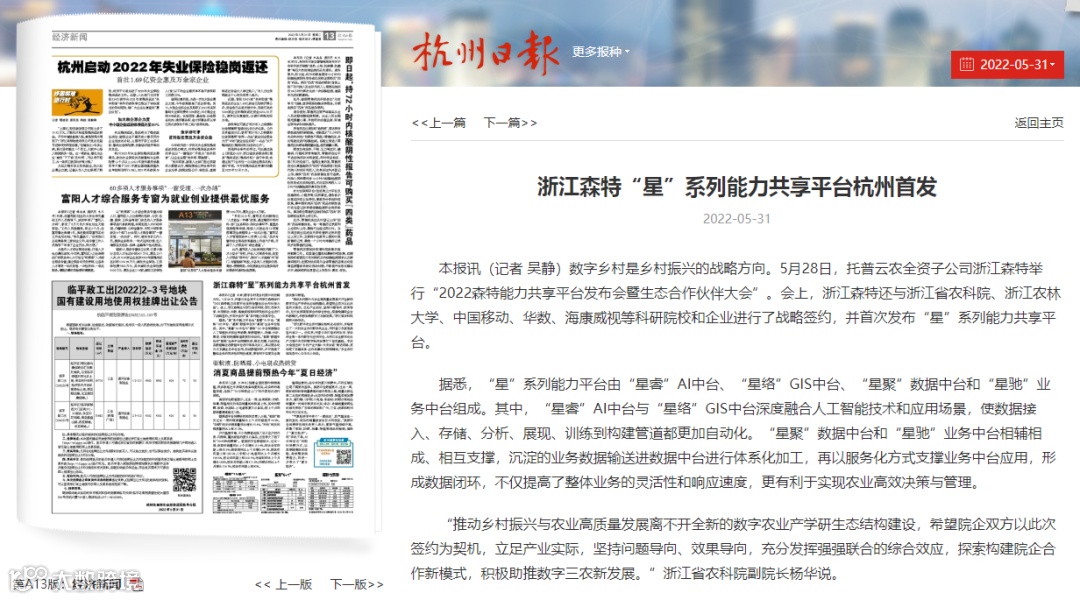
Task: Click article title 浙江森特"星"系列能力共享平台杭州首发
Action: (737, 187)
